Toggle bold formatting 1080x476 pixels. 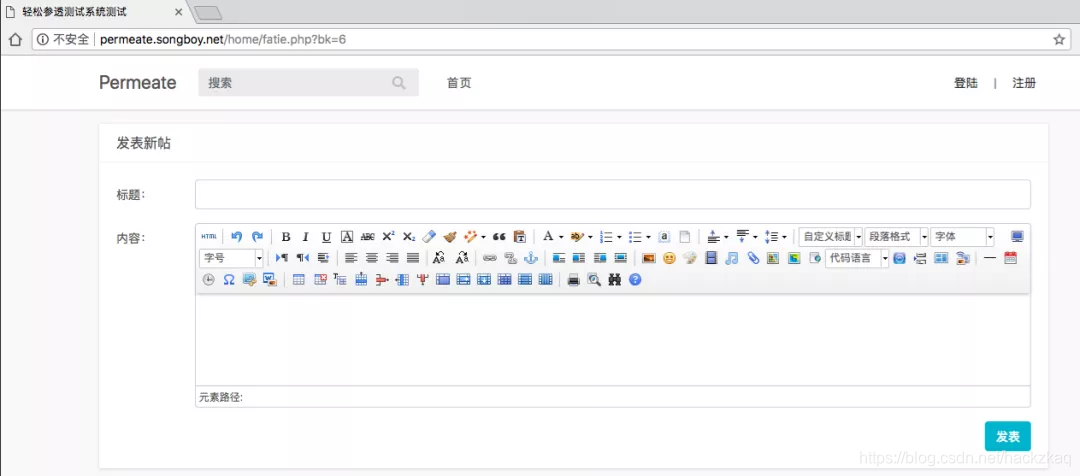tap(286, 236)
